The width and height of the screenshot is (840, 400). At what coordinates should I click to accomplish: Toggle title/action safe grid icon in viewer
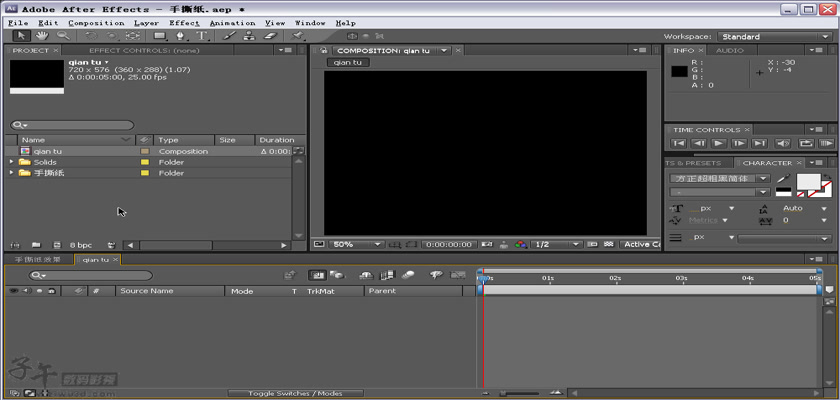[395, 244]
